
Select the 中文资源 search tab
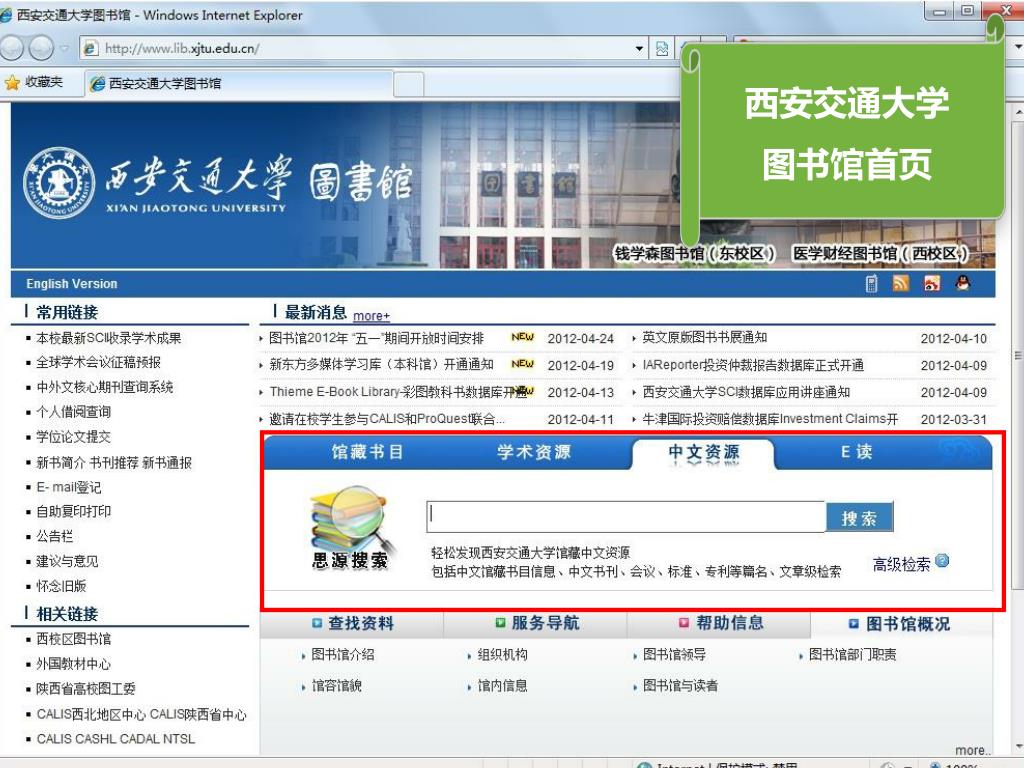point(703,453)
